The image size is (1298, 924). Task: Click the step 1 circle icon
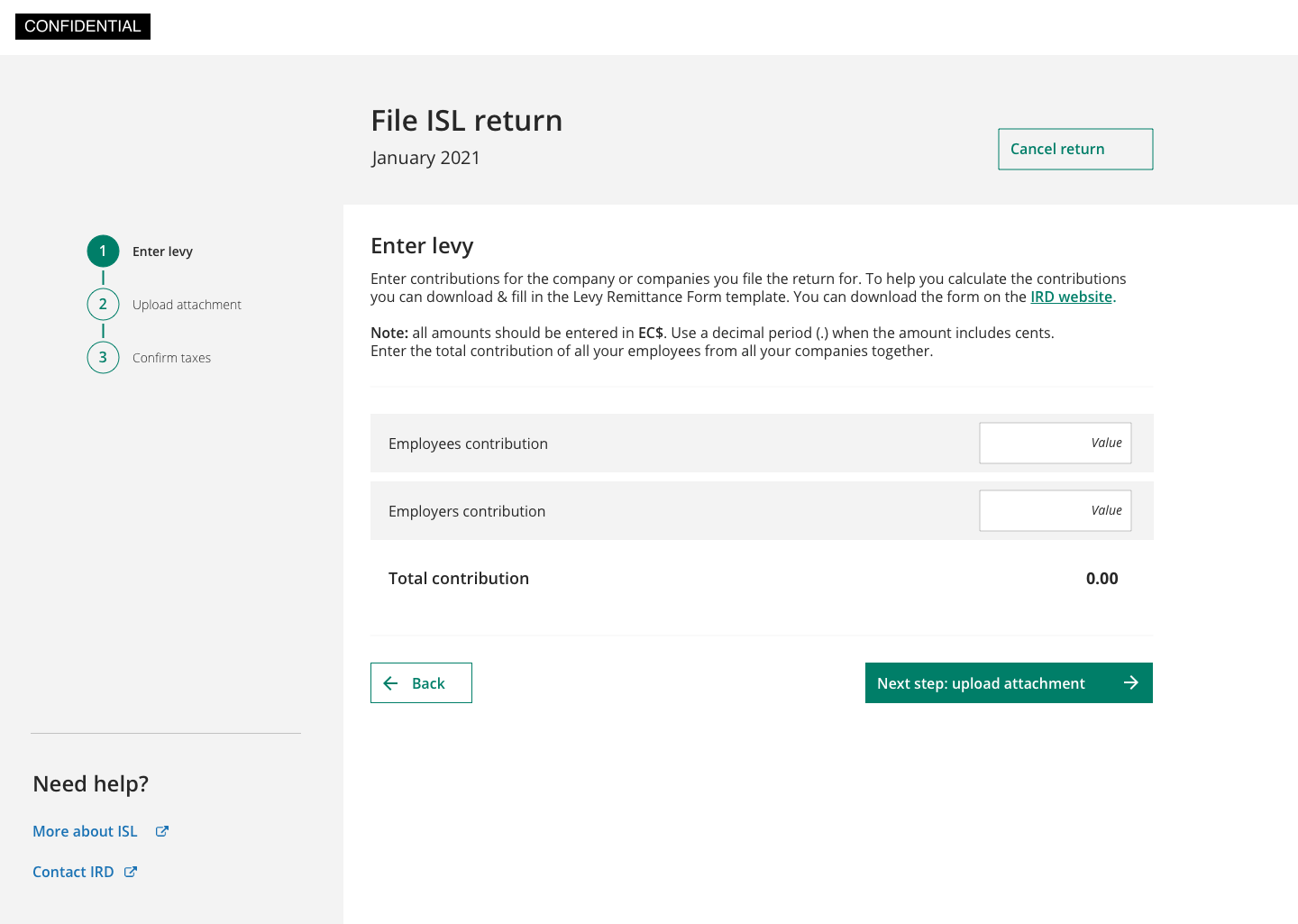click(103, 252)
